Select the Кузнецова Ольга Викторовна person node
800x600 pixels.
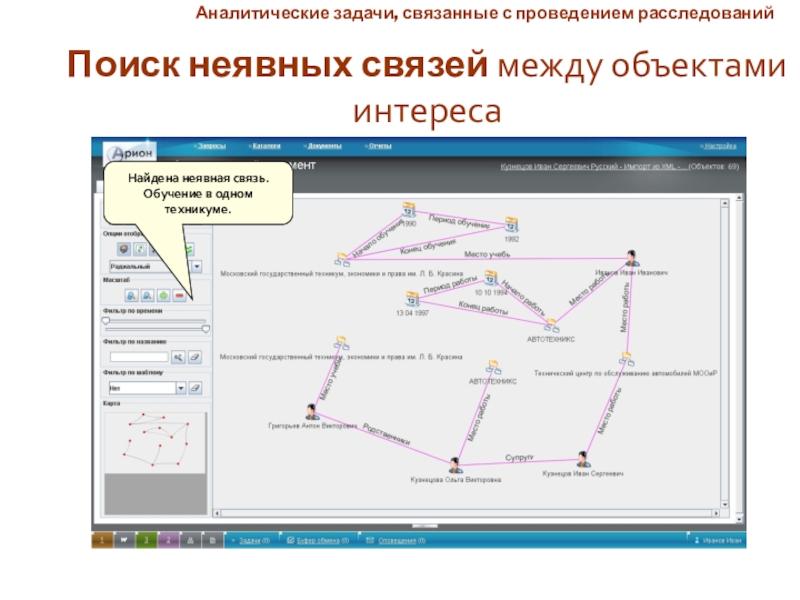click(x=455, y=465)
